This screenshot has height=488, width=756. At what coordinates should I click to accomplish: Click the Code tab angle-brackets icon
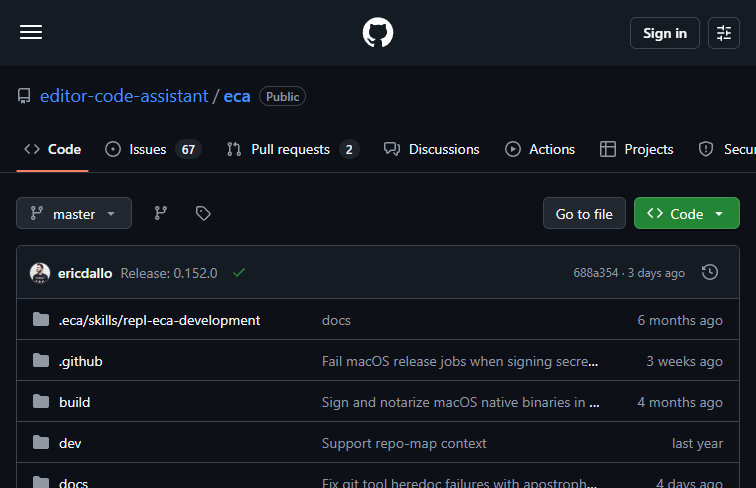32,149
